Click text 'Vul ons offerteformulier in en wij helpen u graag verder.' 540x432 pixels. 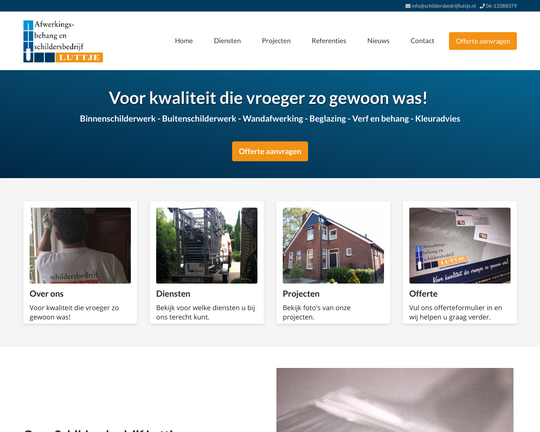[456, 312]
